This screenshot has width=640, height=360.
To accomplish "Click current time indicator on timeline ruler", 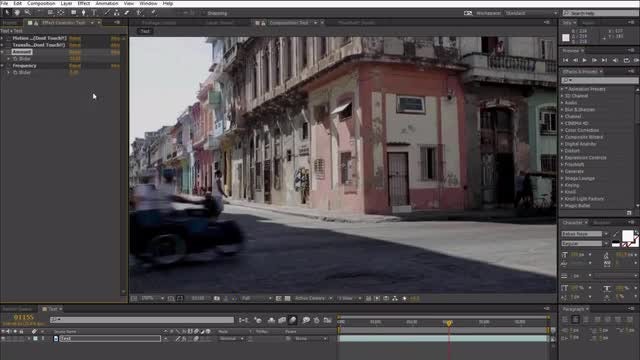I will (x=449, y=323).
